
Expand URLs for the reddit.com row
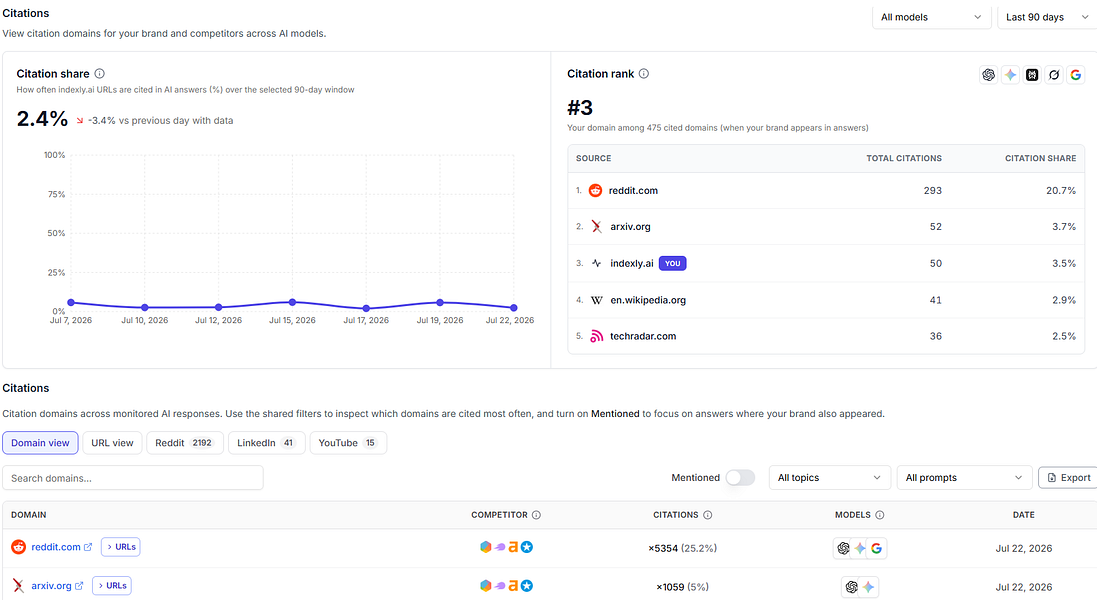121,547
